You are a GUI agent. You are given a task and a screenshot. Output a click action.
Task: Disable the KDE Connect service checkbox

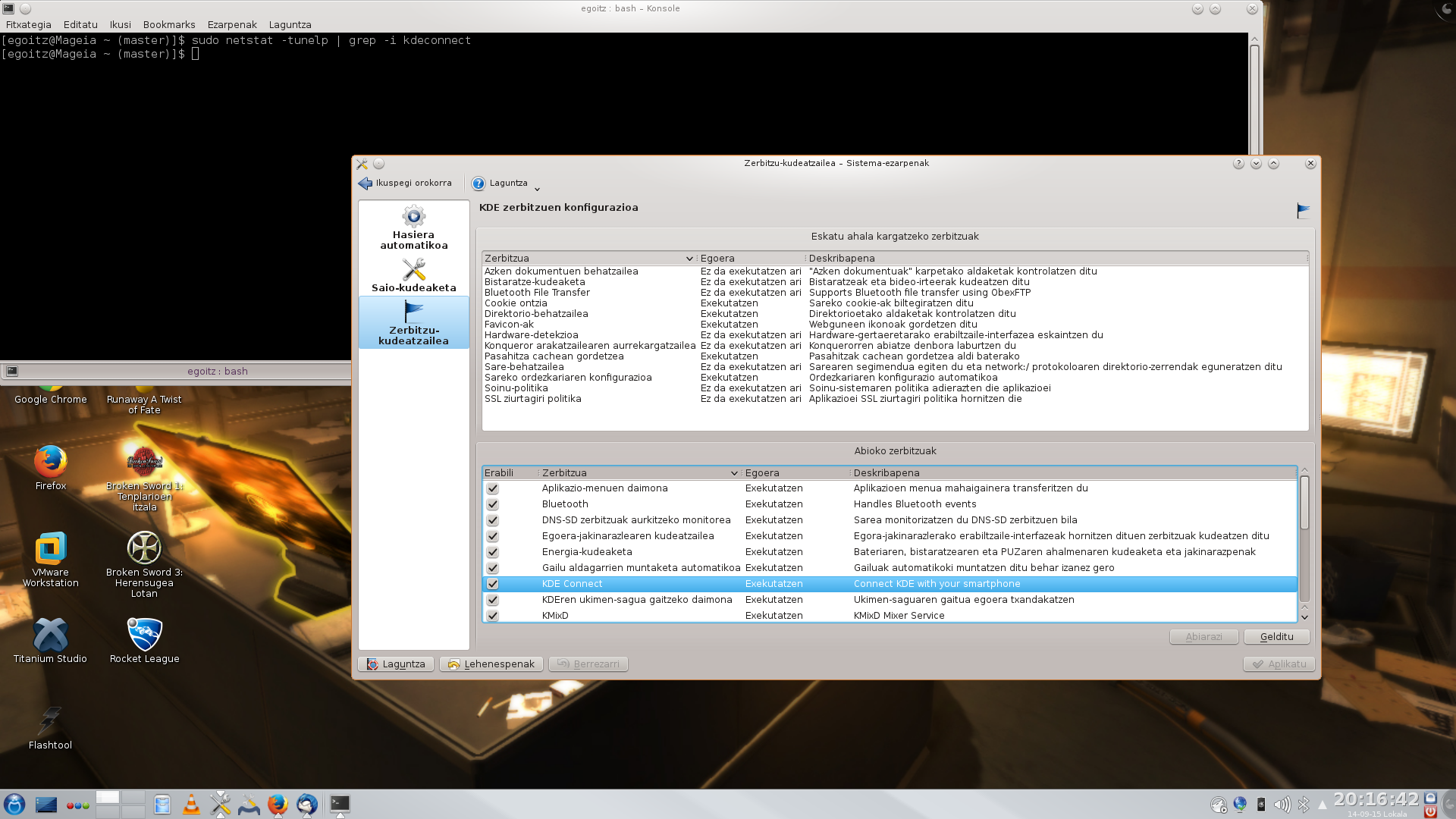click(493, 584)
